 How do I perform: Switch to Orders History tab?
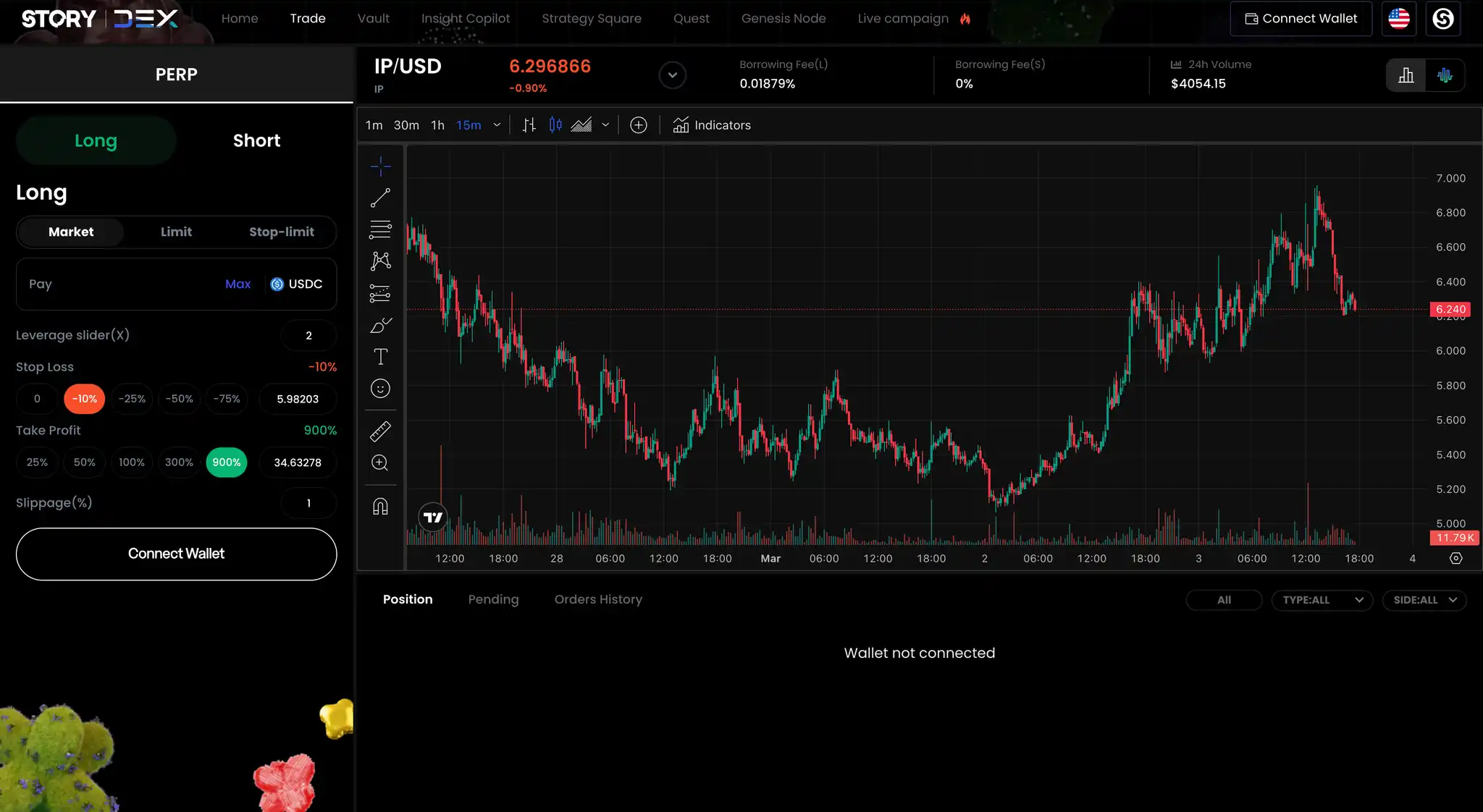click(598, 599)
